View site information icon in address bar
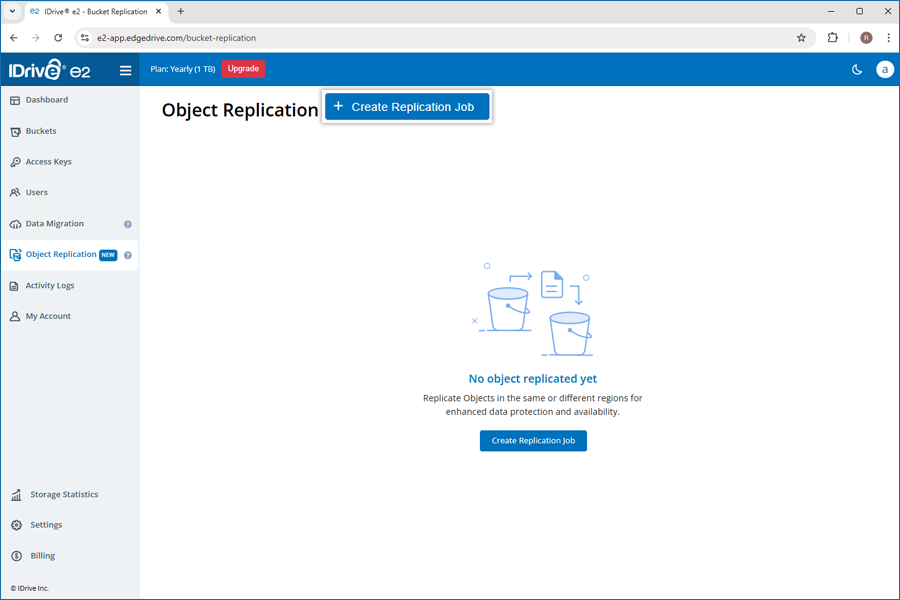900x600 pixels. [84, 38]
